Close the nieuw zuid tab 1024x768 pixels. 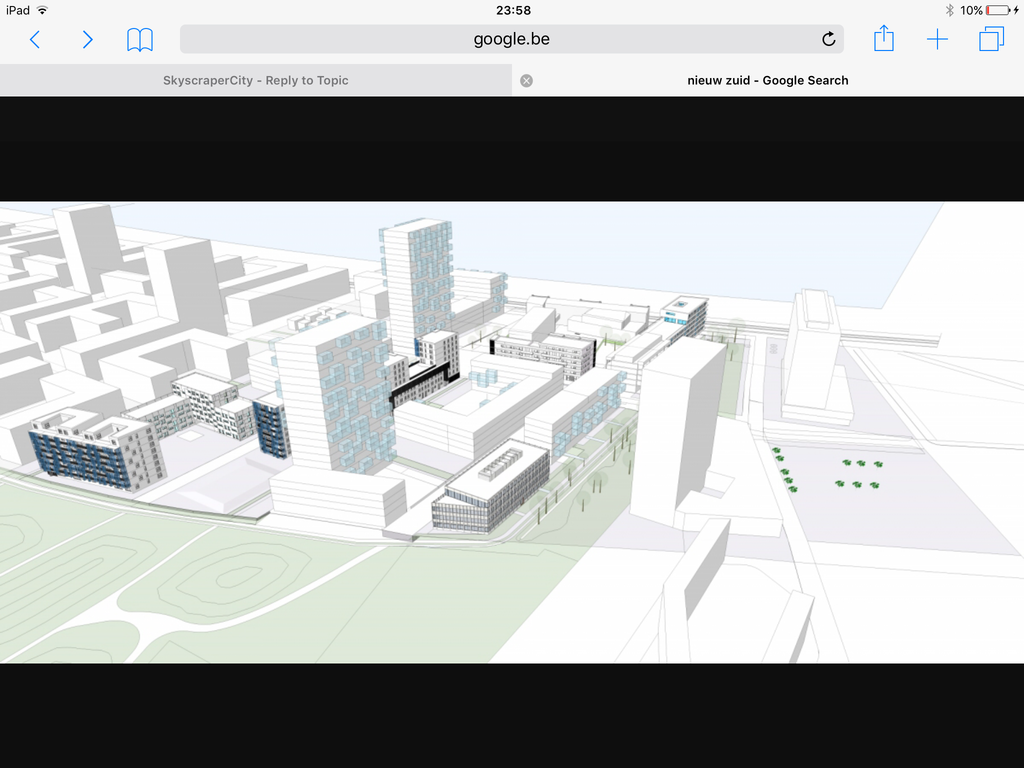[x=527, y=80]
